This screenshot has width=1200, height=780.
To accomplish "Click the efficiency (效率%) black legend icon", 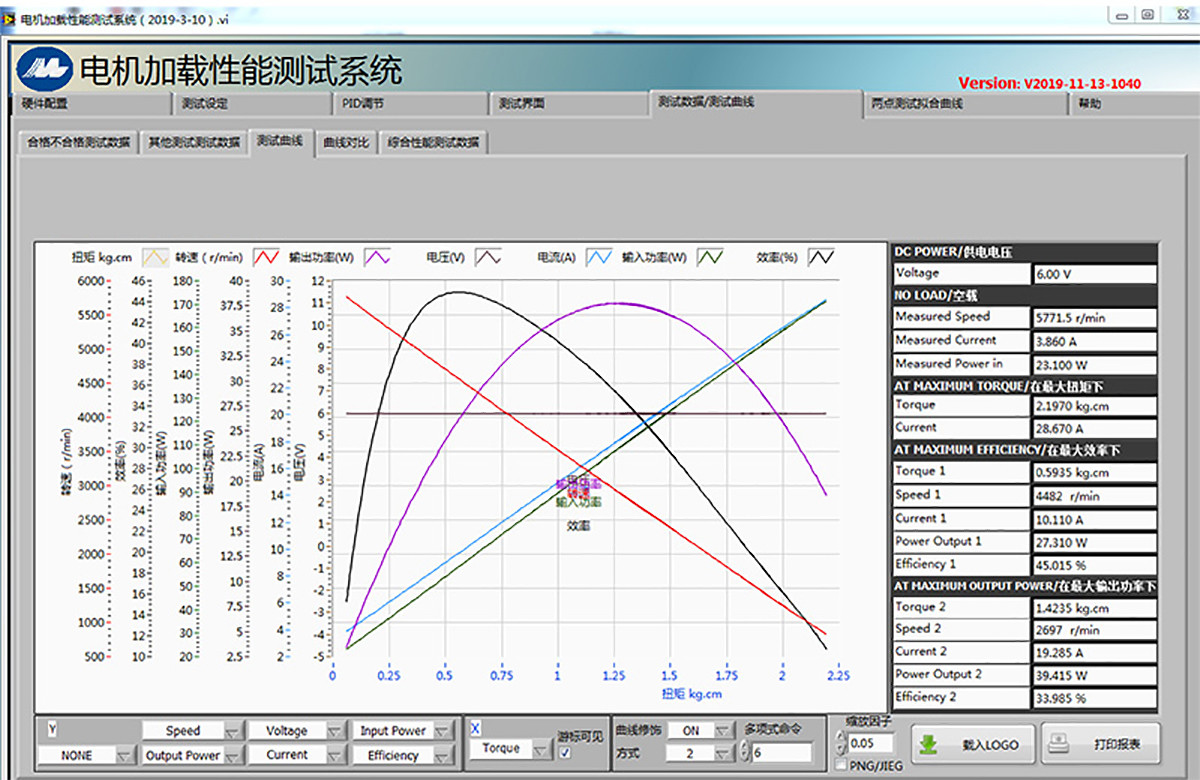I will [x=821, y=257].
